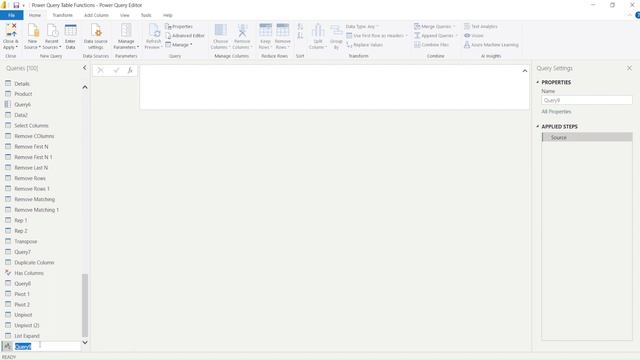Image resolution: width=640 pixels, height=360 pixels.
Task: Click Enter Data icon
Action: coord(70,31)
